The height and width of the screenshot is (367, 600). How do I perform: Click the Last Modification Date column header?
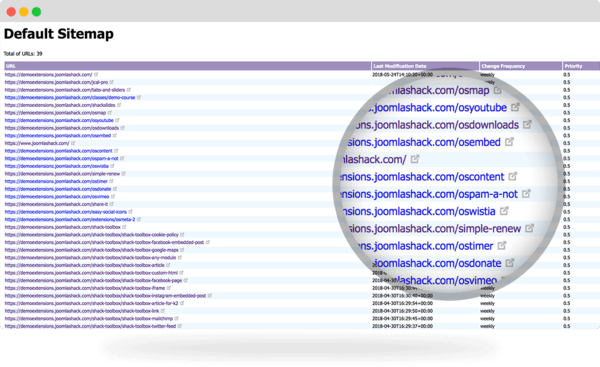pos(425,66)
